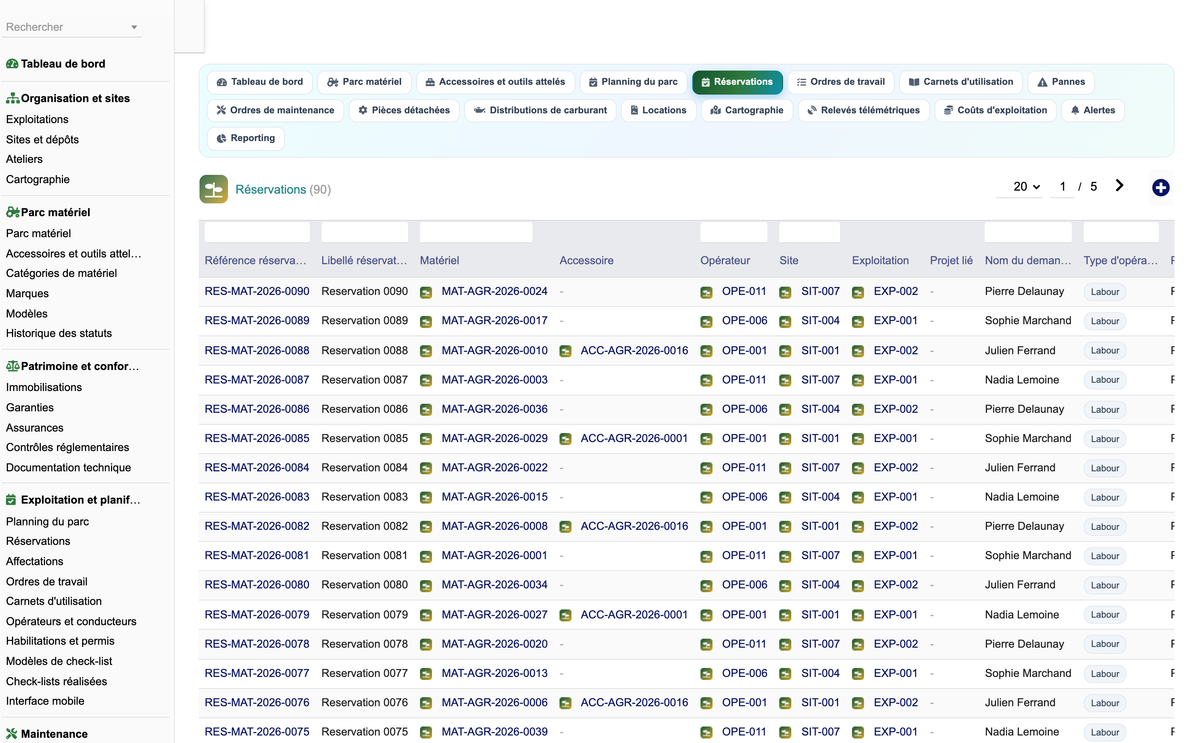Open reservation RES-MAT-2026-0090 link
The width and height of the screenshot is (1200, 743).
pos(257,292)
